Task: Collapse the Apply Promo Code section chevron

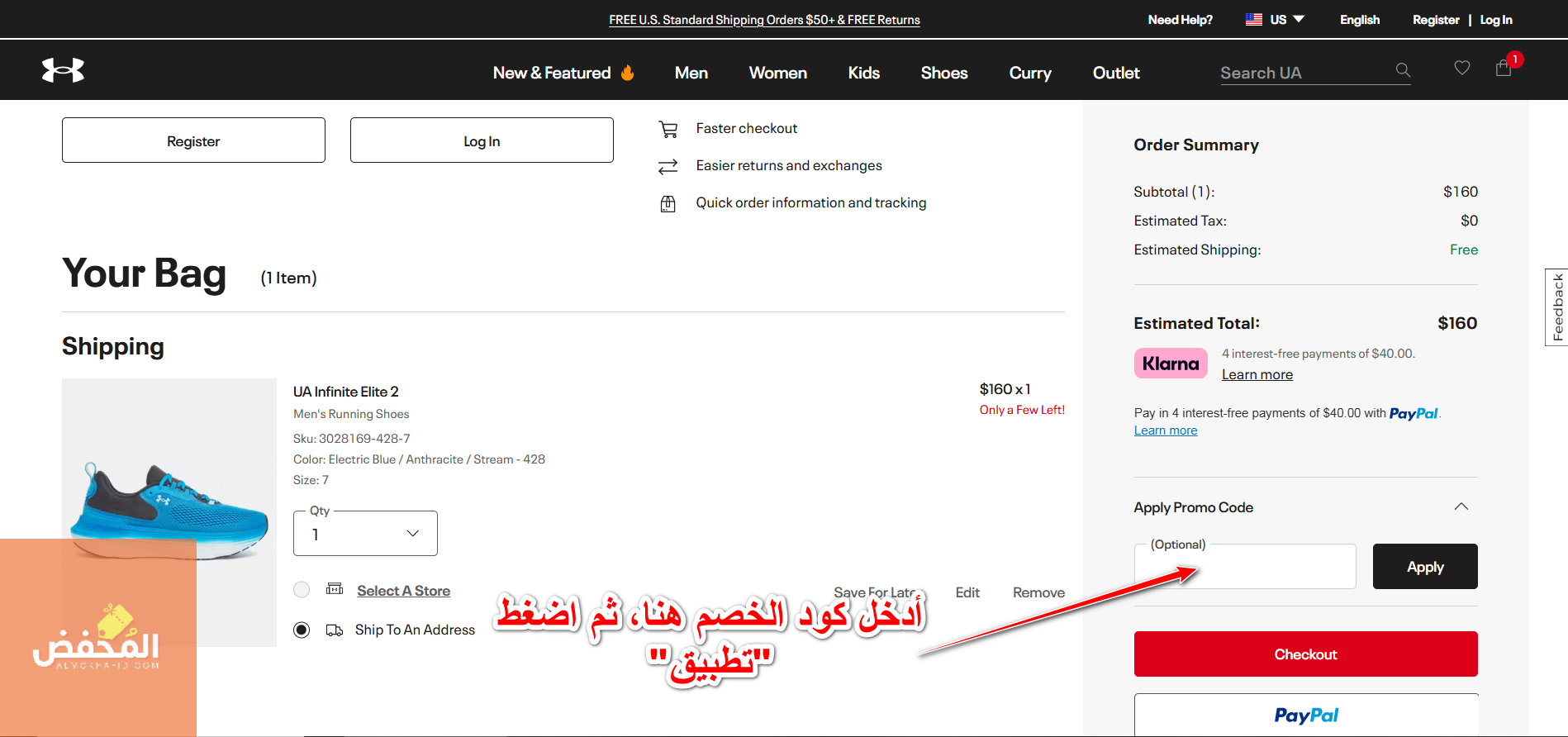Action: click(x=1461, y=506)
